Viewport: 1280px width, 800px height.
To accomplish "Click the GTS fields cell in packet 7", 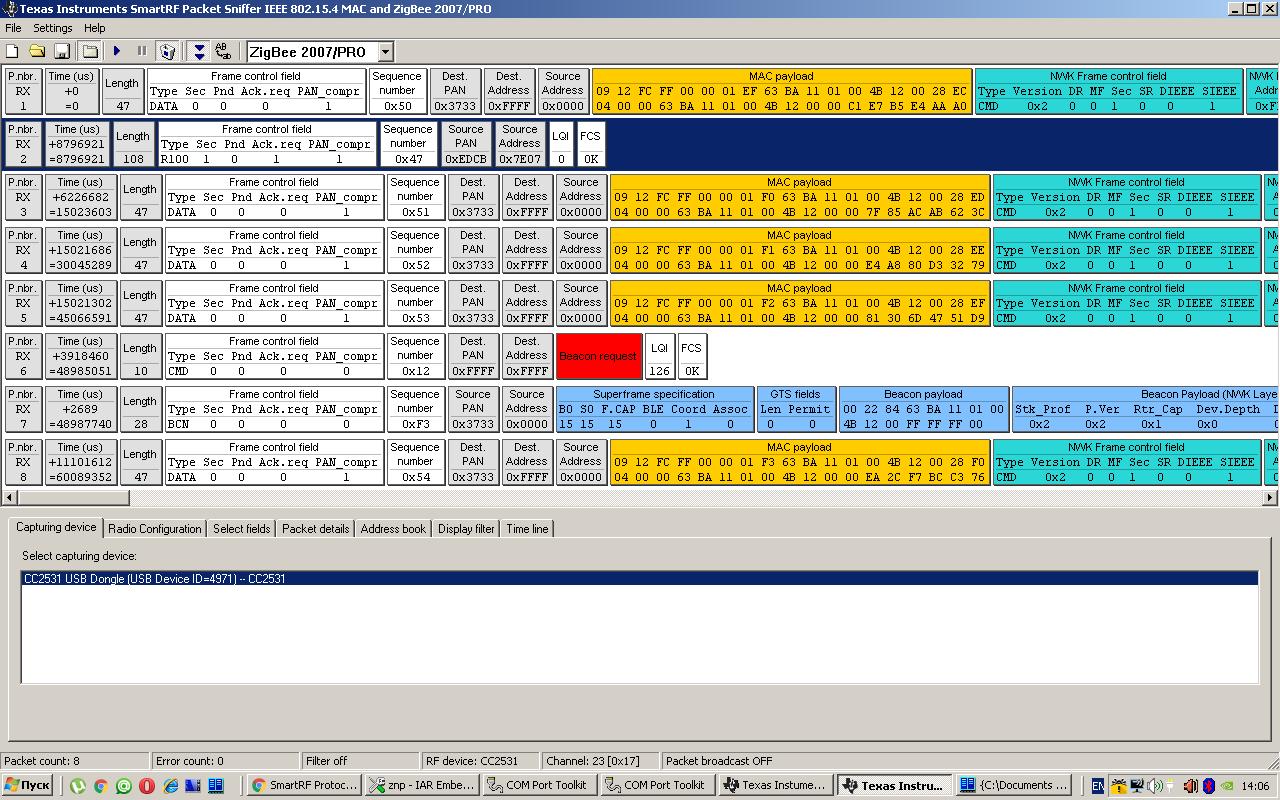I will click(795, 409).
